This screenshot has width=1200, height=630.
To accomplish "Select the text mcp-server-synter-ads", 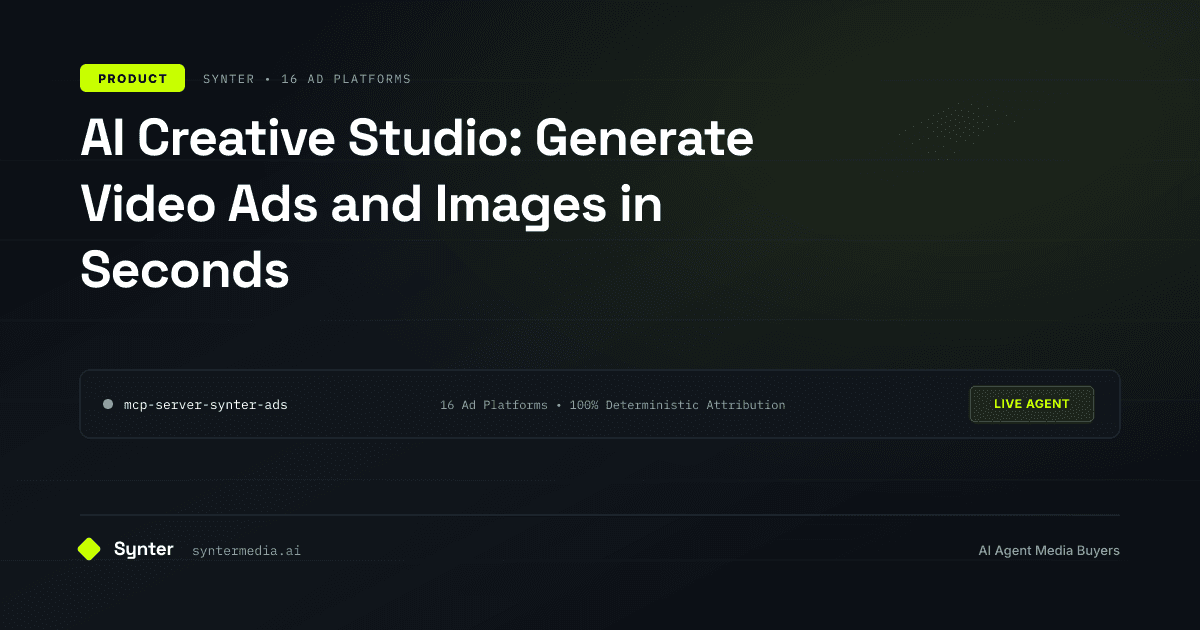I will 206,405.
